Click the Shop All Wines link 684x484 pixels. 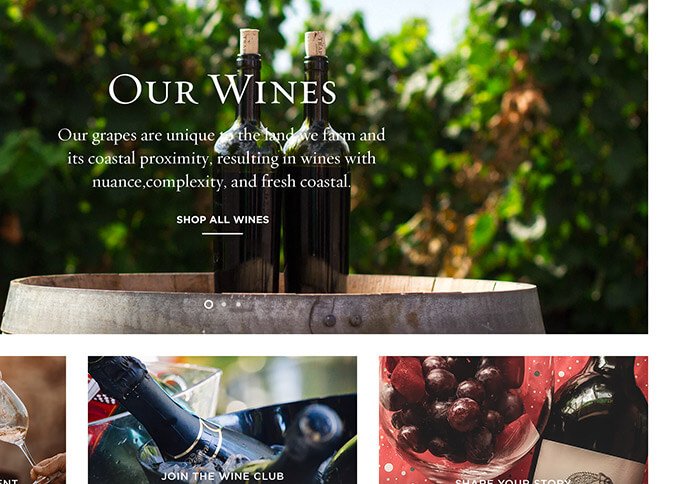point(222,220)
